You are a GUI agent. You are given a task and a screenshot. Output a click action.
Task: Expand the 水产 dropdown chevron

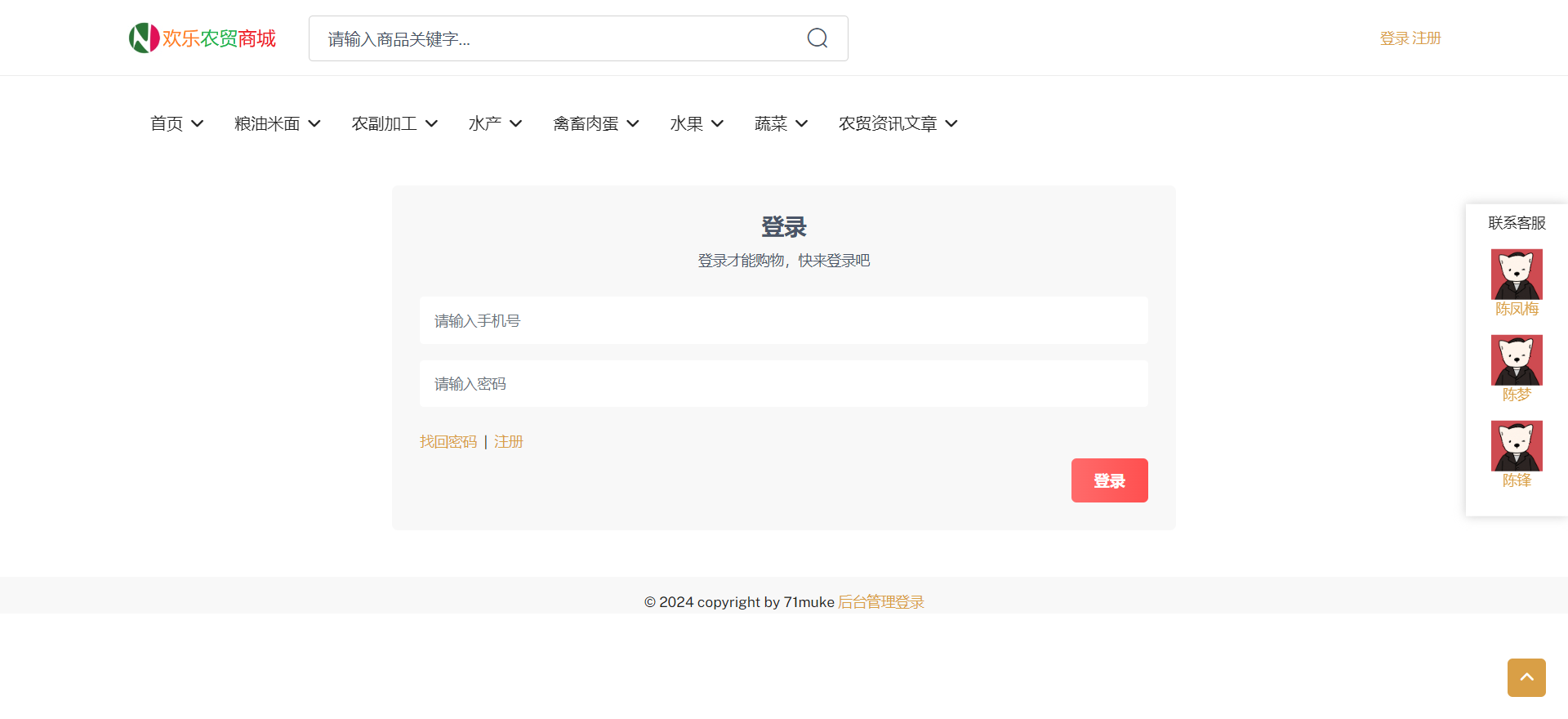pyautogui.click(x=515, y=123)
